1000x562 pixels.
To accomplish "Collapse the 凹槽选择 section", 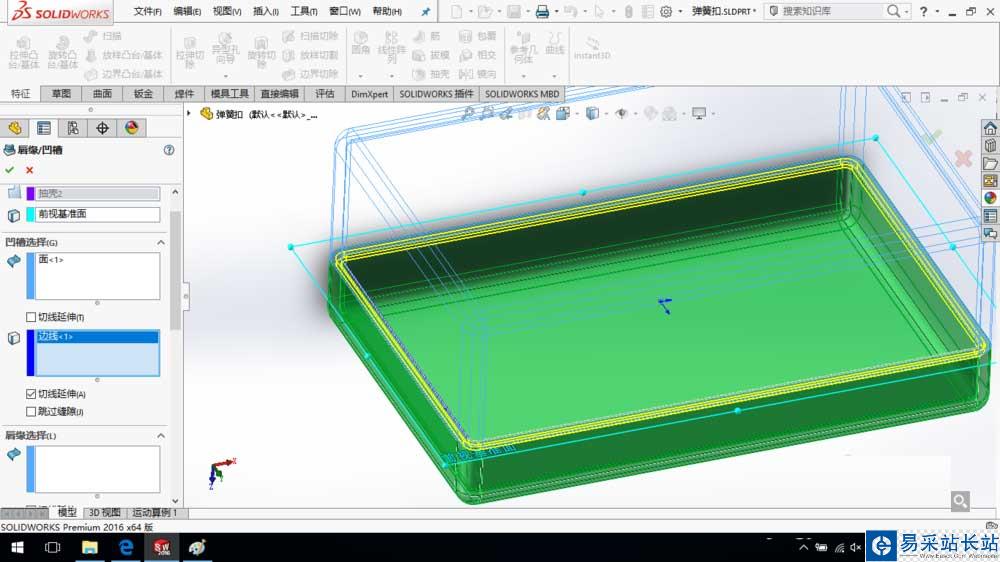I will coord(160,243).
